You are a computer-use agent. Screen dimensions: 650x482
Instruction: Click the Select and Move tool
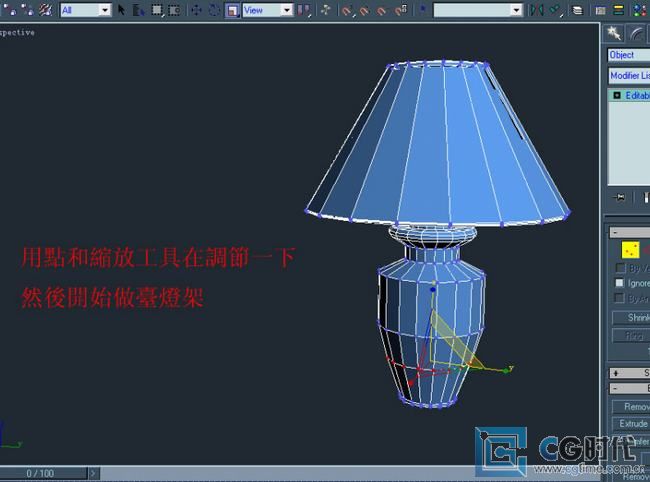pos(195,10)
